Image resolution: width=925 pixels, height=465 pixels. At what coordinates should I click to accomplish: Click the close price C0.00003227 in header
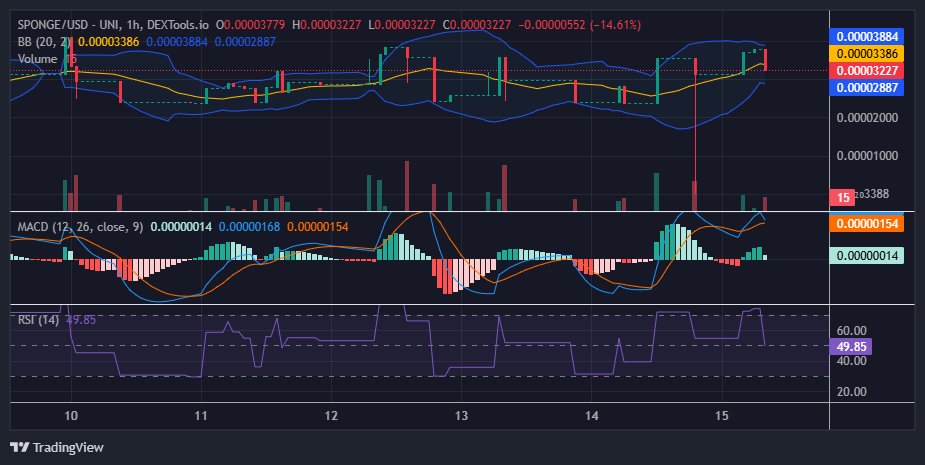click(477, 25)
